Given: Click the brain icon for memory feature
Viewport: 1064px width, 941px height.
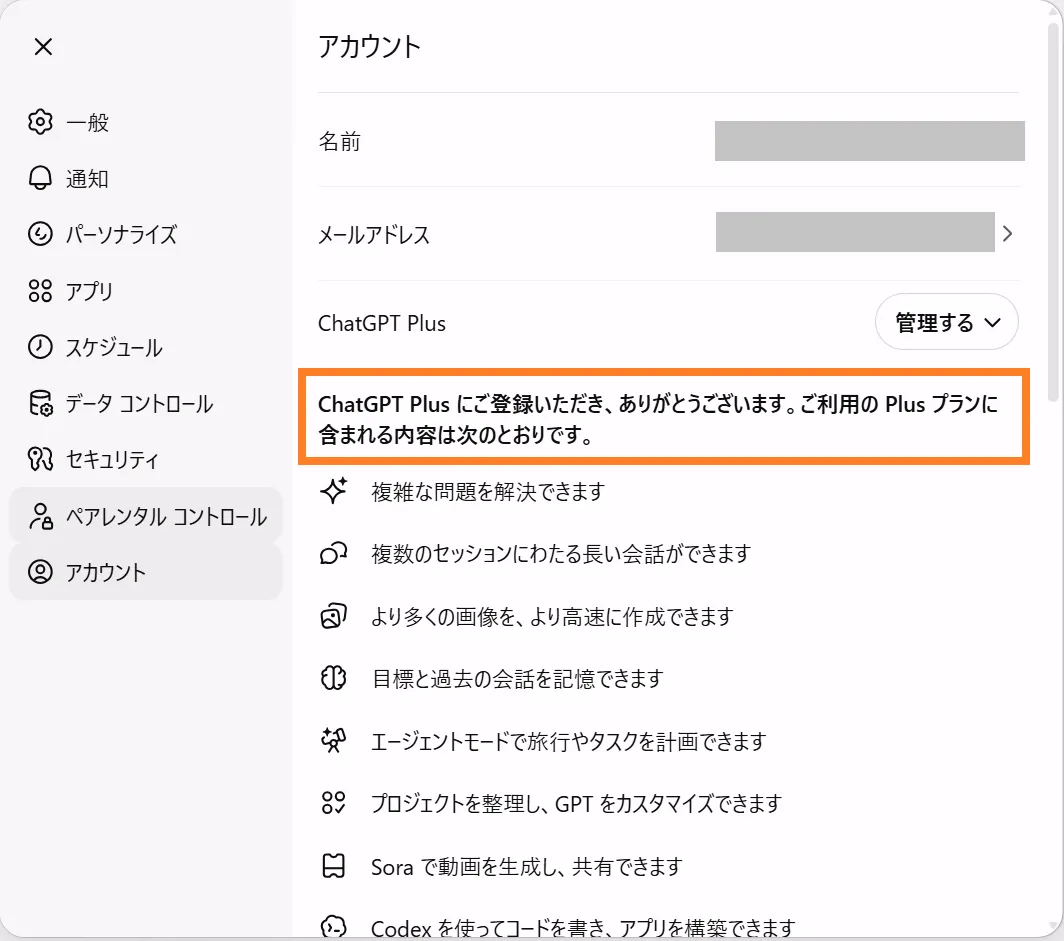Looking at the screenshot, I should [333, 679].
